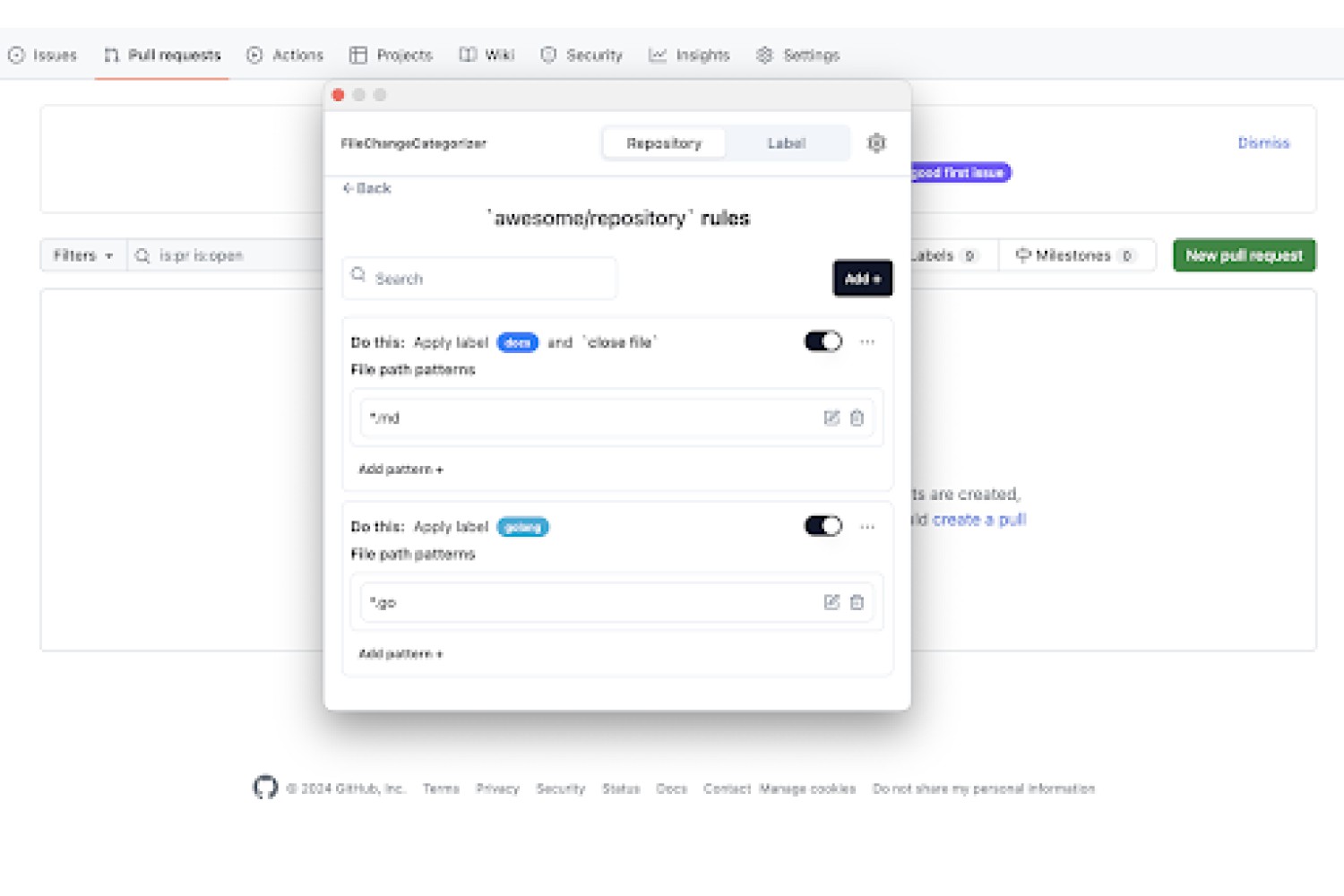
Task: Open more options for the golang rule
Action: [x=867, y=527]
